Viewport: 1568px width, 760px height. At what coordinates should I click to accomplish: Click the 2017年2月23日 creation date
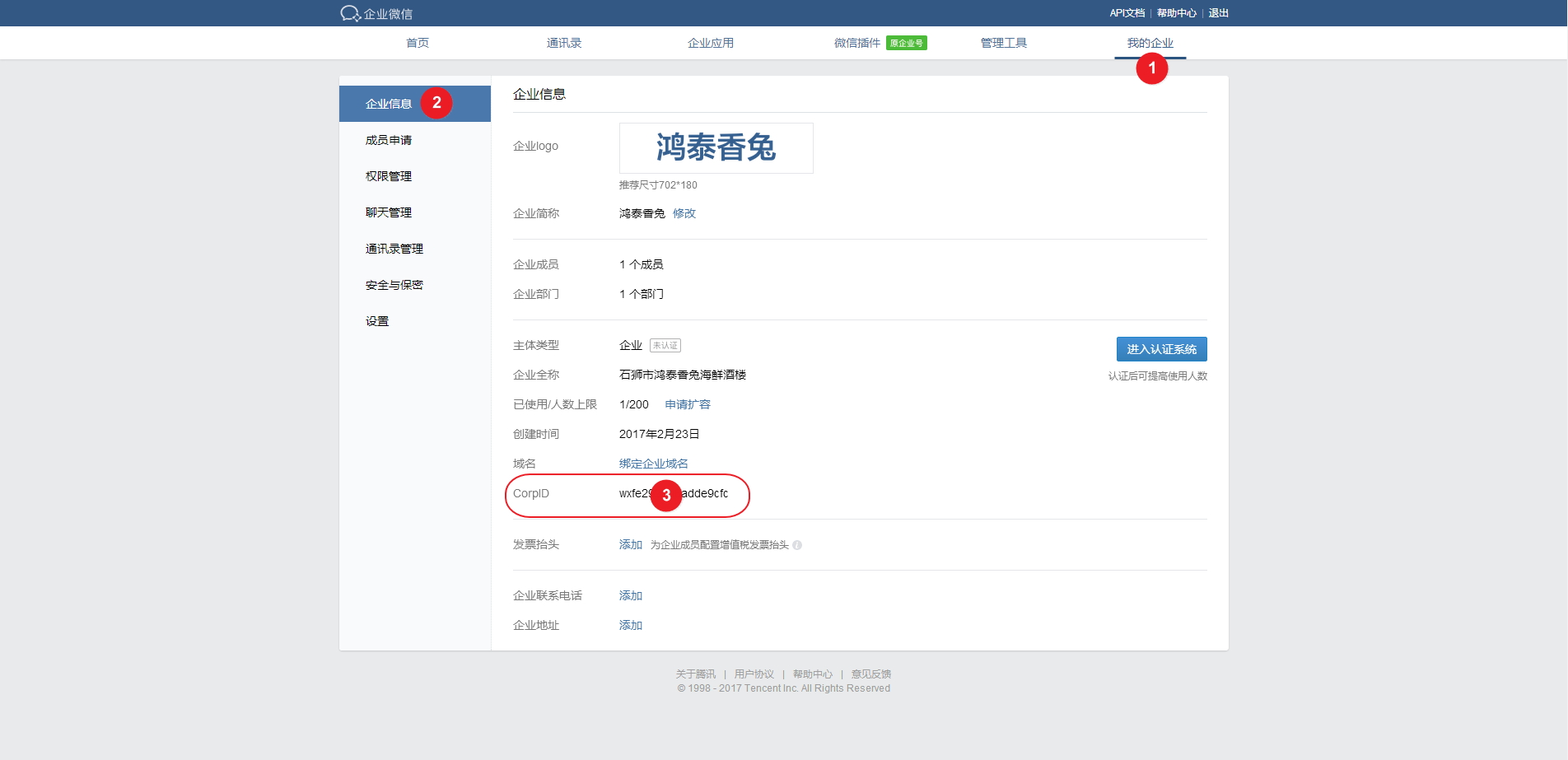point(660,434)
